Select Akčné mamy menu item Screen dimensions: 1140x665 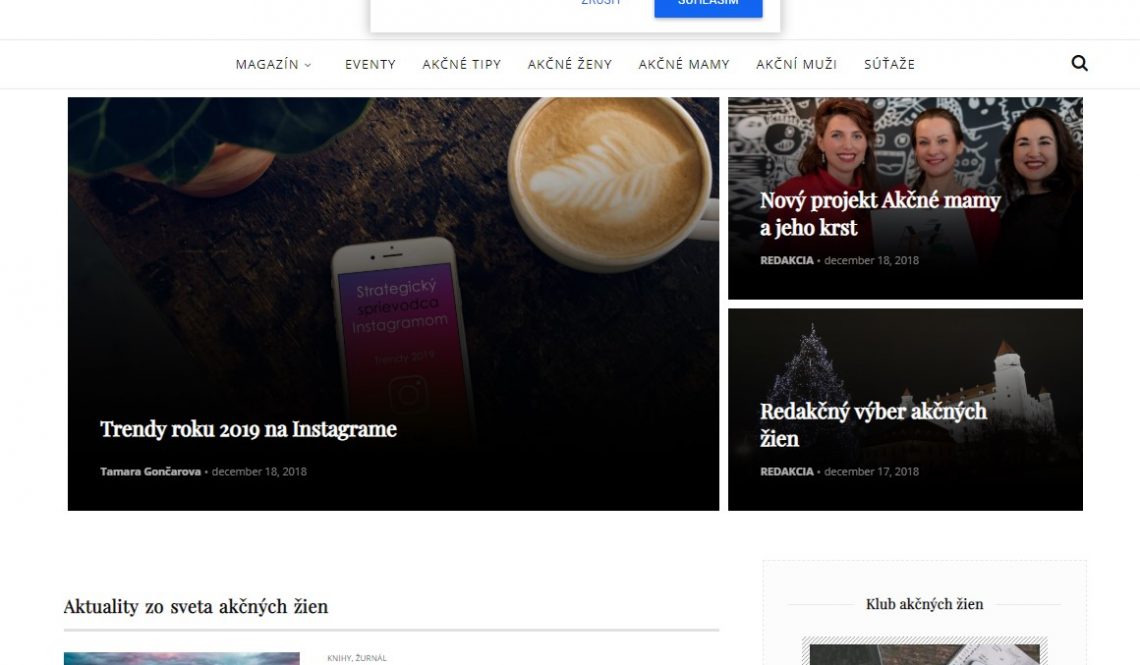[x=683, y=64]
